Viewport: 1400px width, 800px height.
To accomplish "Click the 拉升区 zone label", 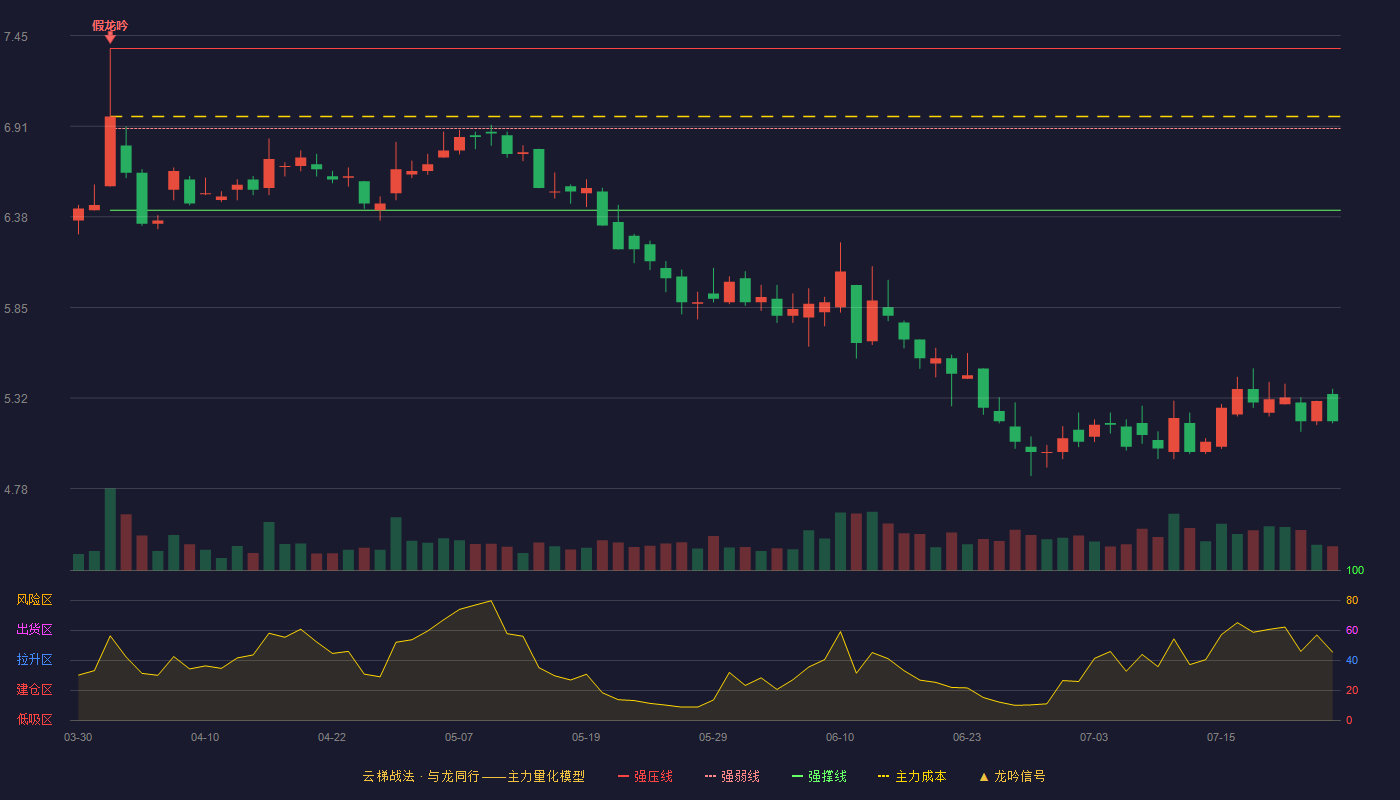I will pos(34,660).
